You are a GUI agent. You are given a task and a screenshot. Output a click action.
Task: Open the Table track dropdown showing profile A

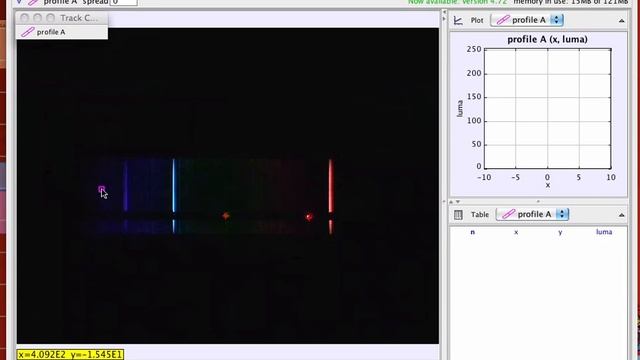coord(532,214)
